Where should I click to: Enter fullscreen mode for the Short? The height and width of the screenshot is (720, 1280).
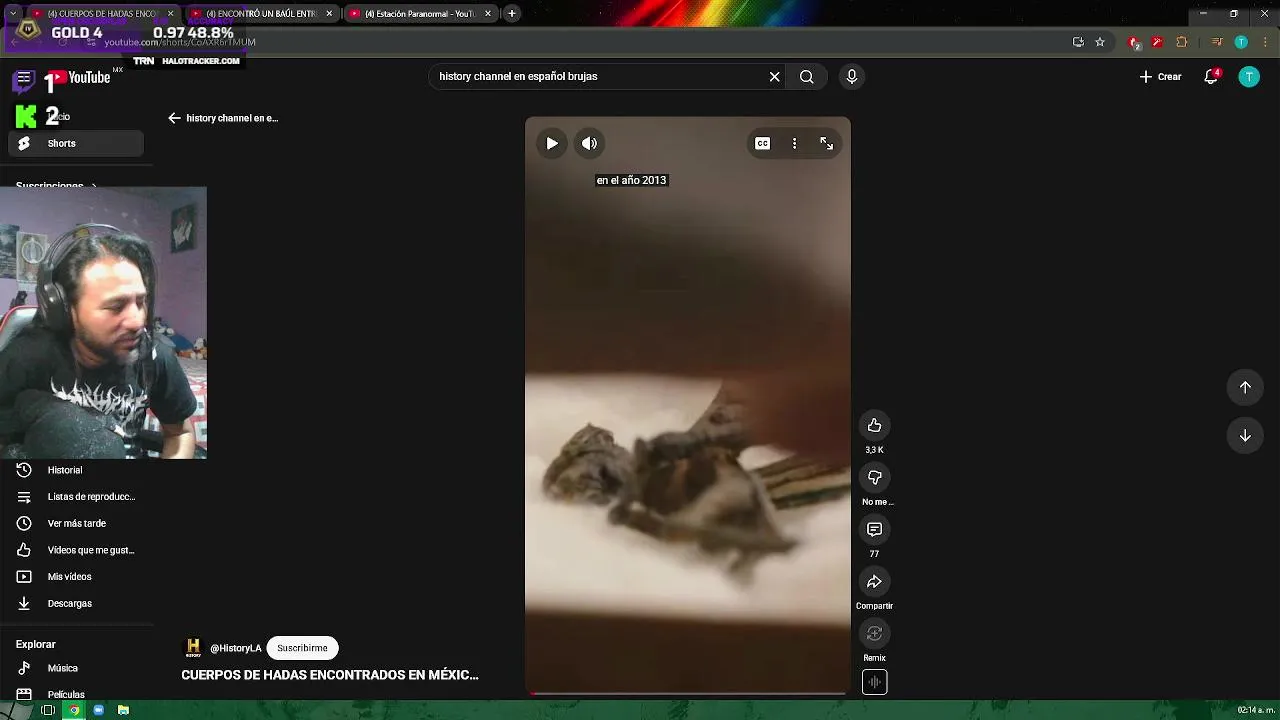pos(827,143)
